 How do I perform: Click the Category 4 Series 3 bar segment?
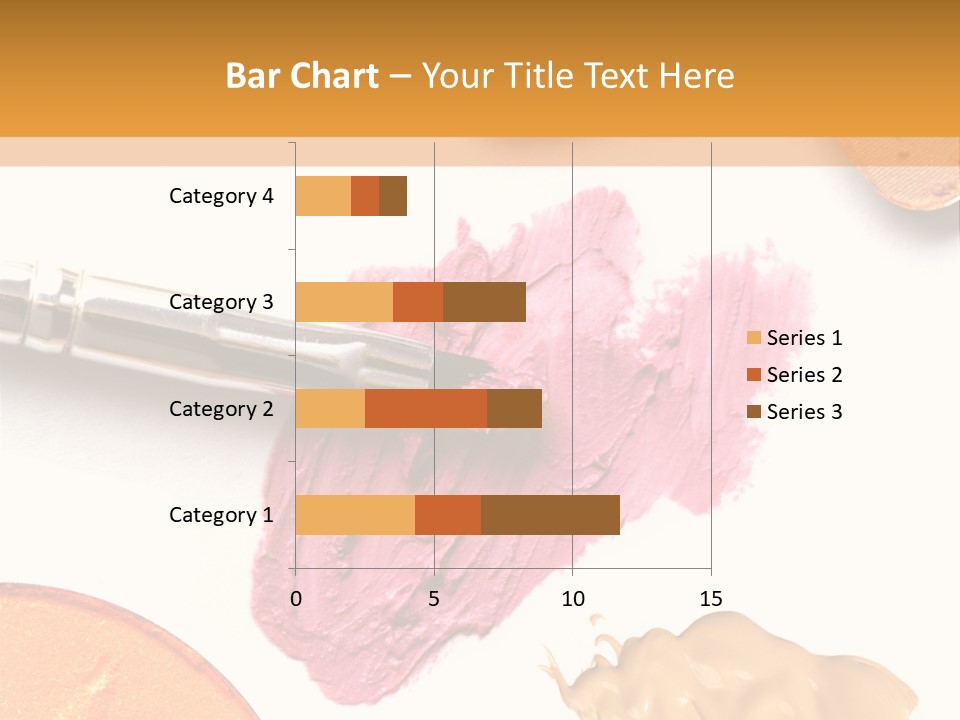click(393, 196)
